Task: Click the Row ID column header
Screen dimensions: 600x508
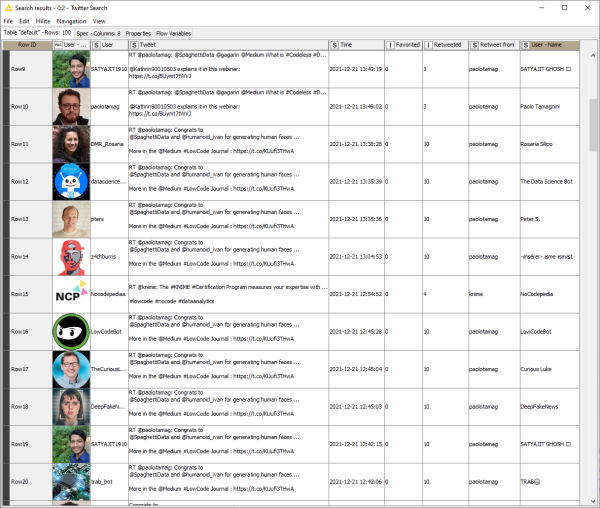Action: click(27, 45)
